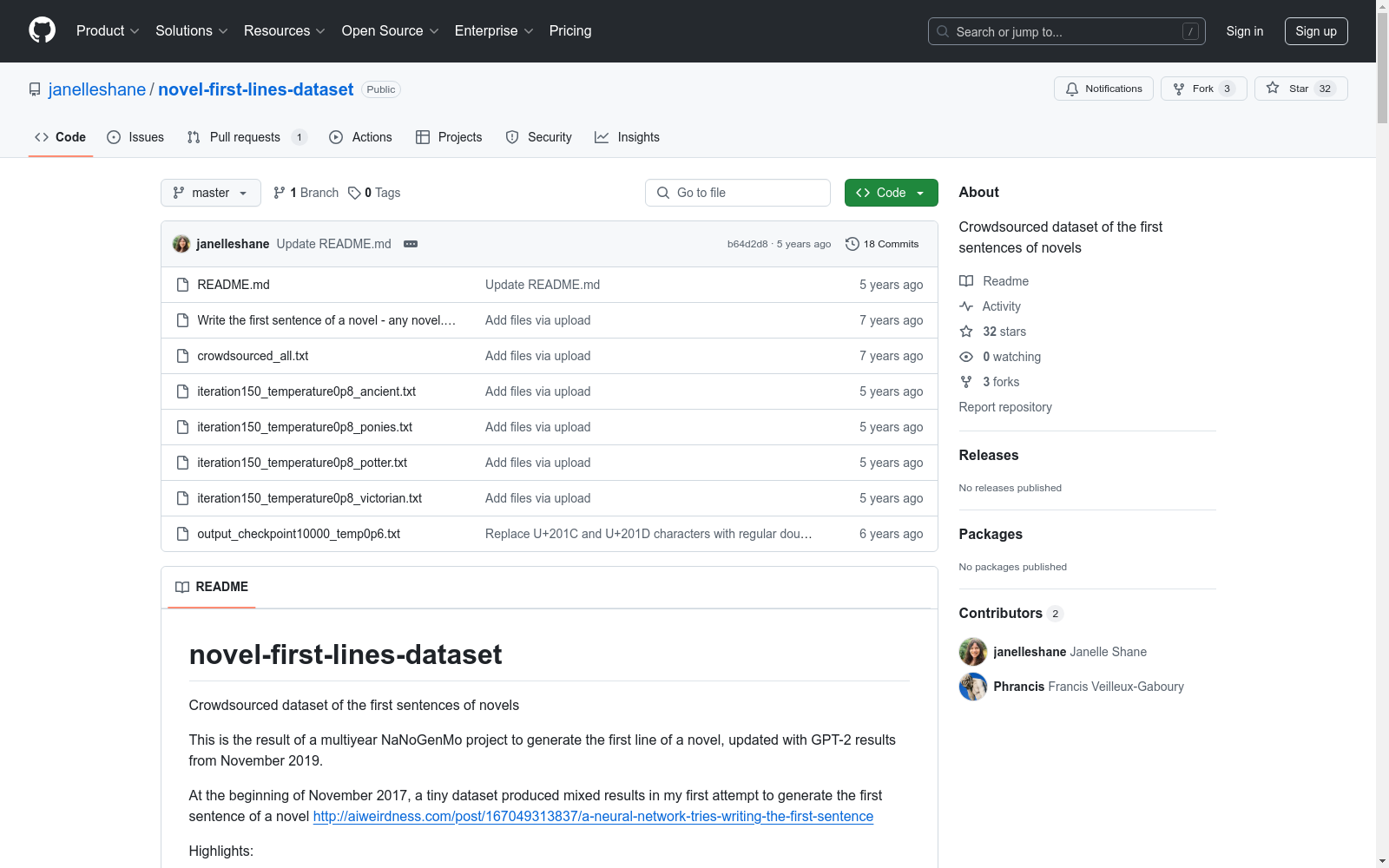Expand the latest commit message ellipsis
The image size is (1389, 868).
point(411,244)
